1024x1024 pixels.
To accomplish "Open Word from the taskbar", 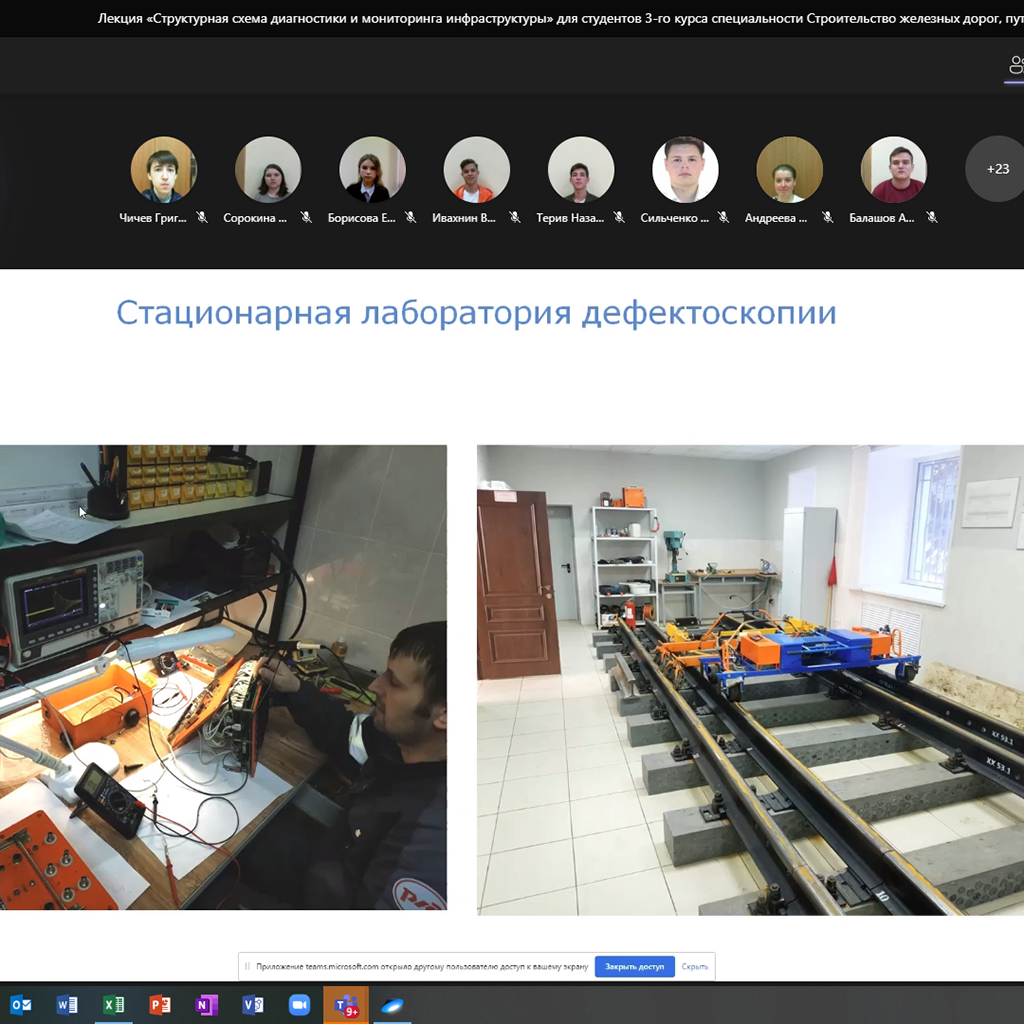I will click(67, 1004).
